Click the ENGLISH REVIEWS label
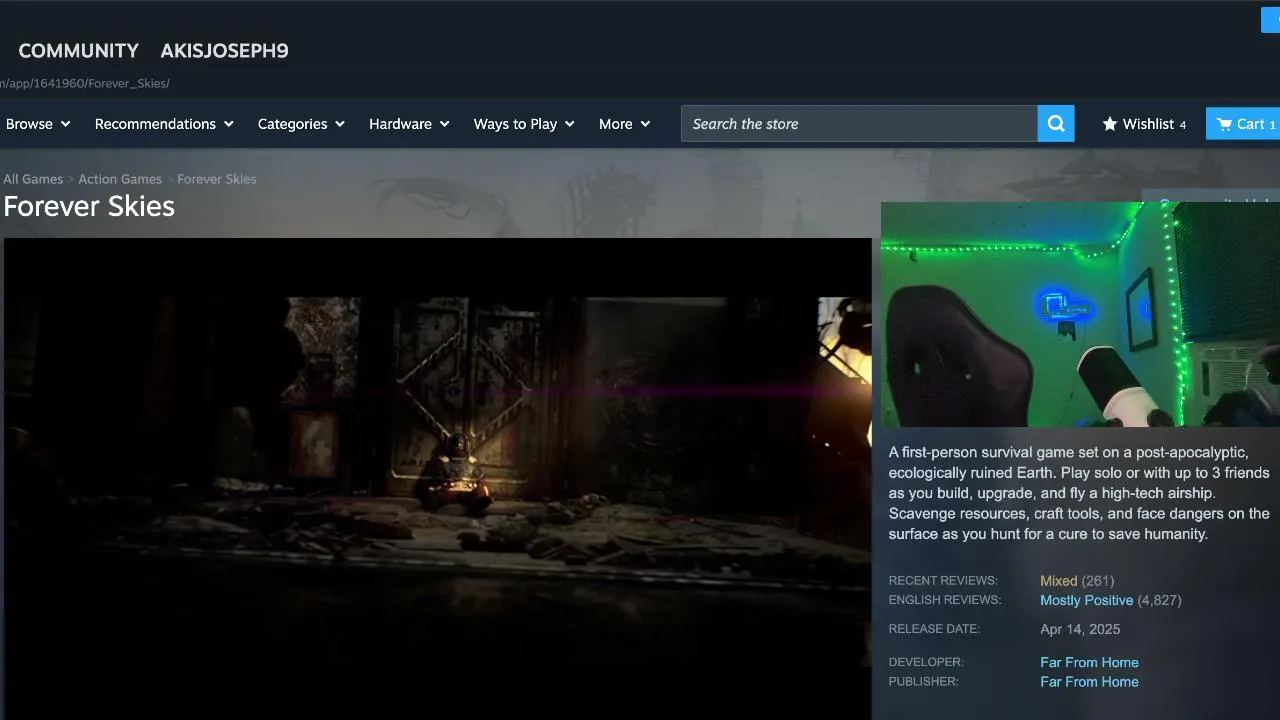 click(945, 600)
